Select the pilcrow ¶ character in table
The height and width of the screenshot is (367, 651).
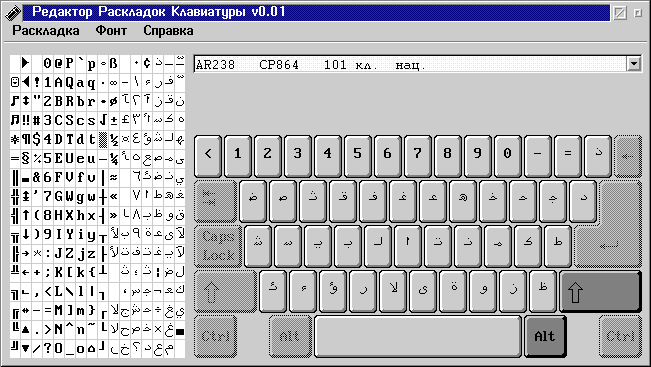(x=26, y=139)
